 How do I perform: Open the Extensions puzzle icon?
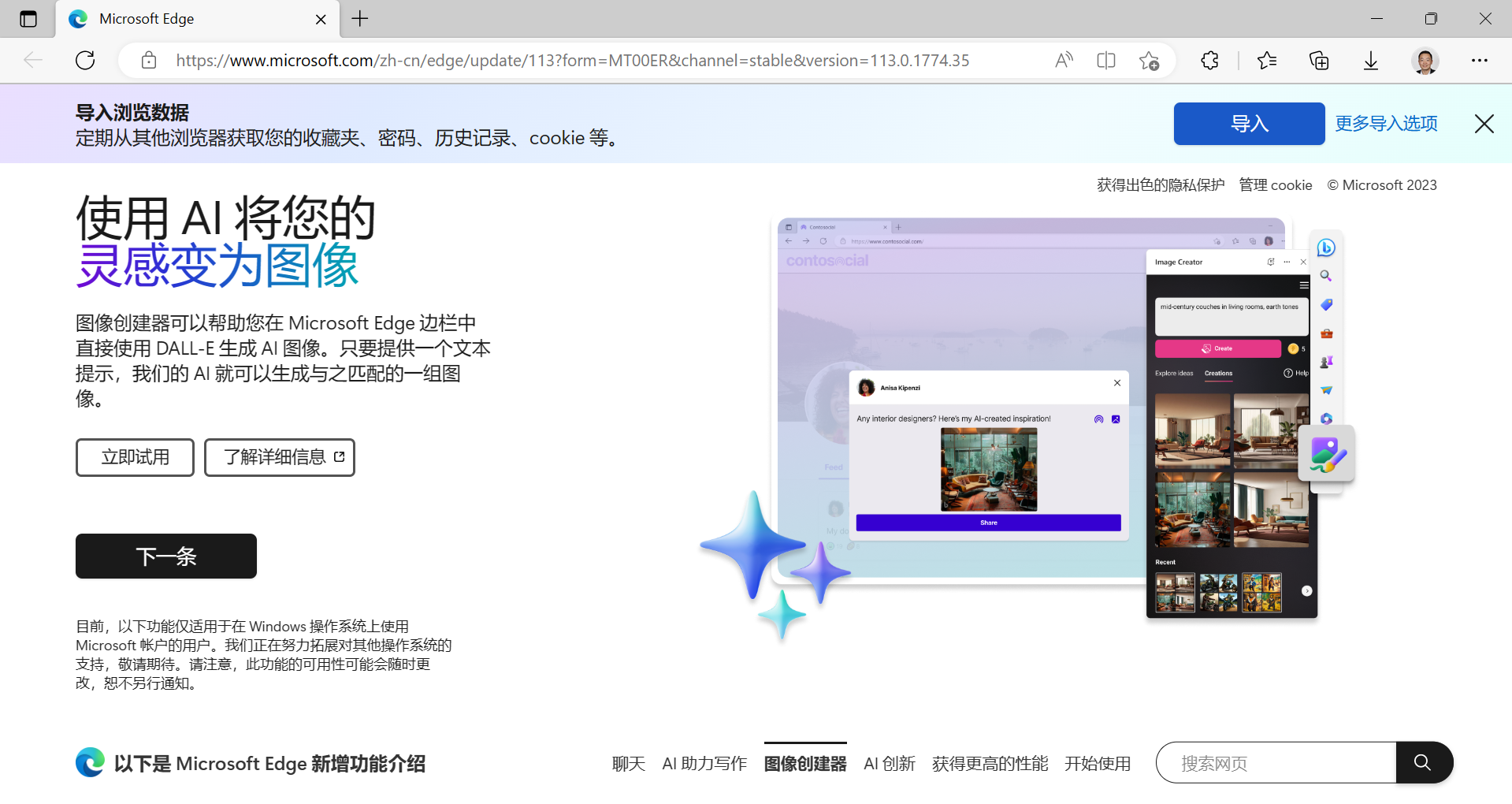coord(1210,61)
